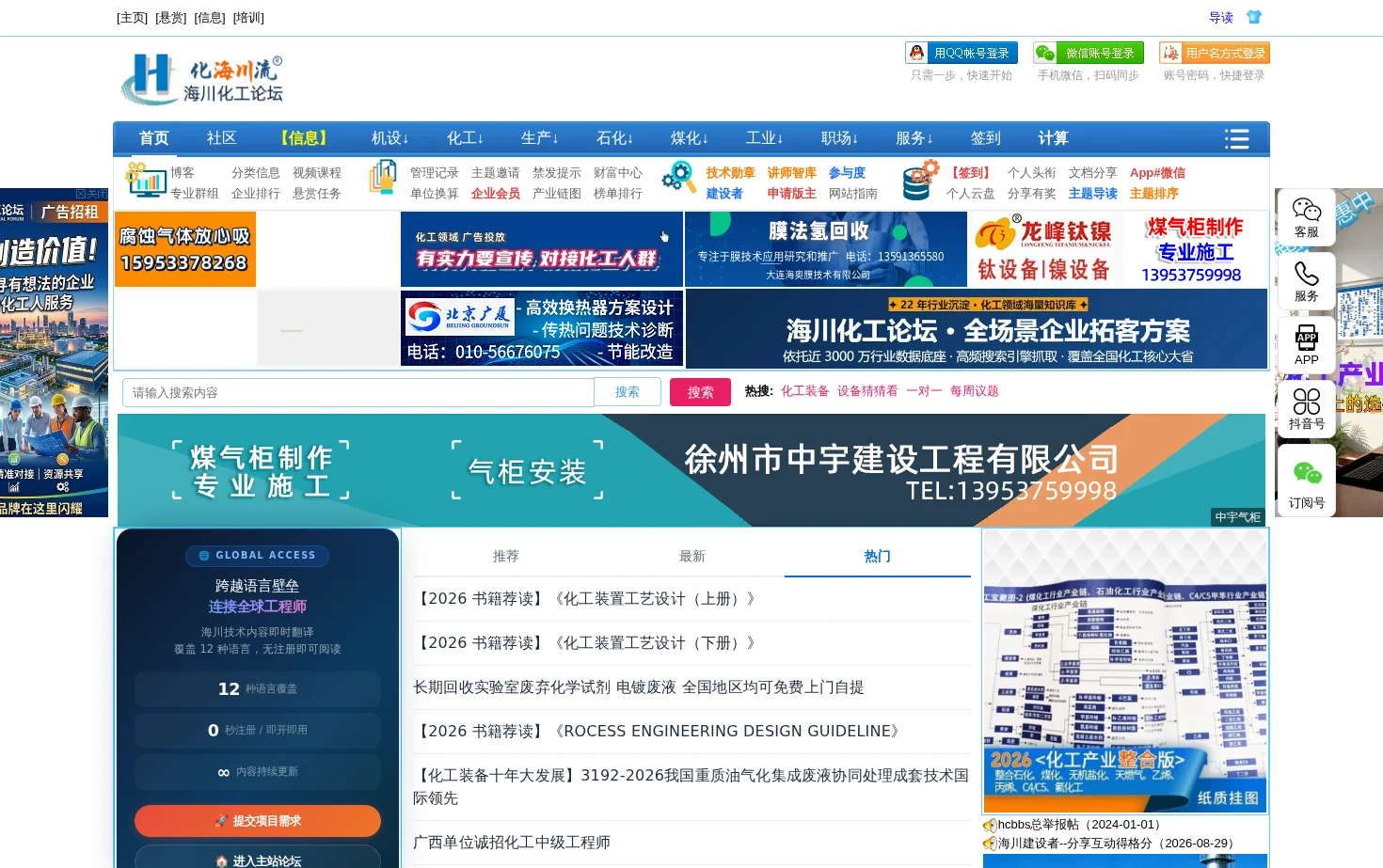The width and height of the screenshot is (1383, 868).
Task: Open the 主题导读 link
Action: point(1093,194)
